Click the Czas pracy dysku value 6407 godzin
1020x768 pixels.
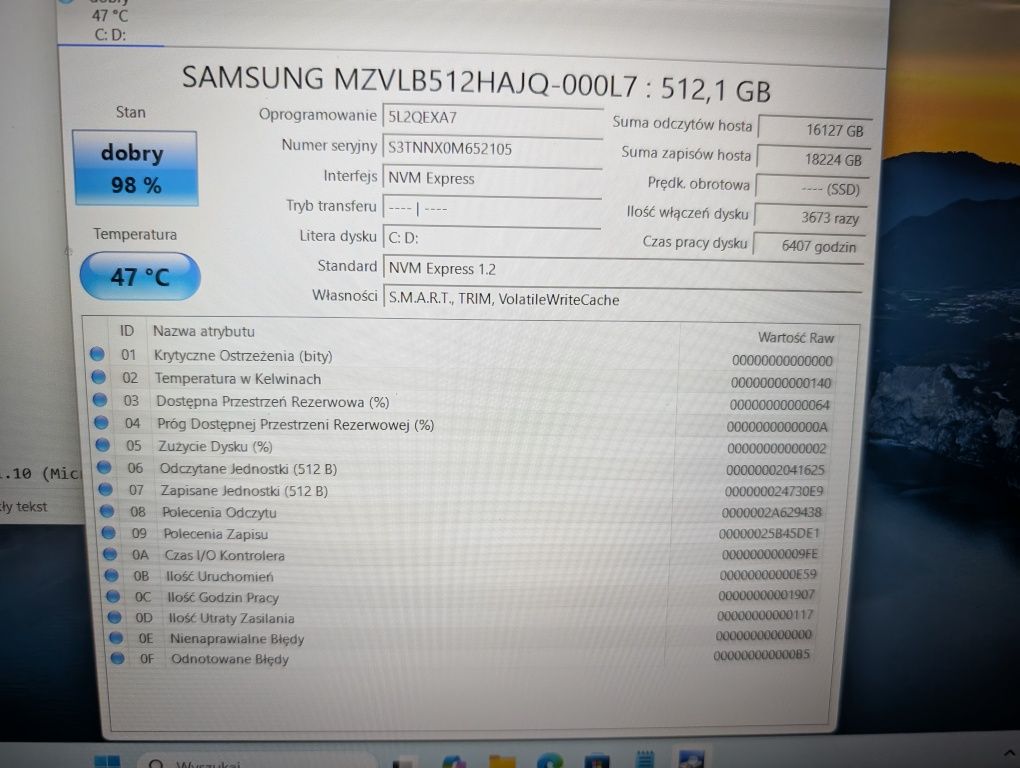tap(809, 246)
